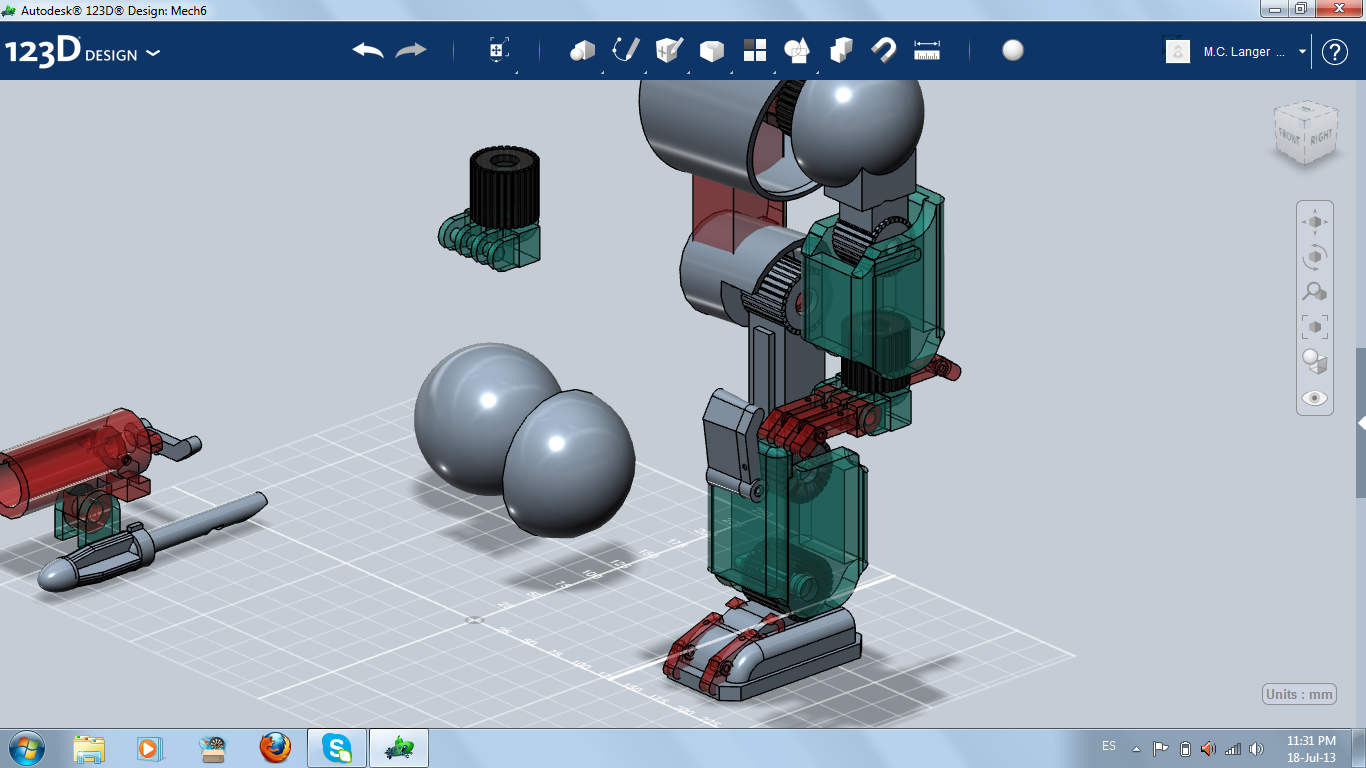Image resolution: width=1366 pixels, height=768 pixels.
Task: Open the Grouping tool menu
Action: click(798, 51)
